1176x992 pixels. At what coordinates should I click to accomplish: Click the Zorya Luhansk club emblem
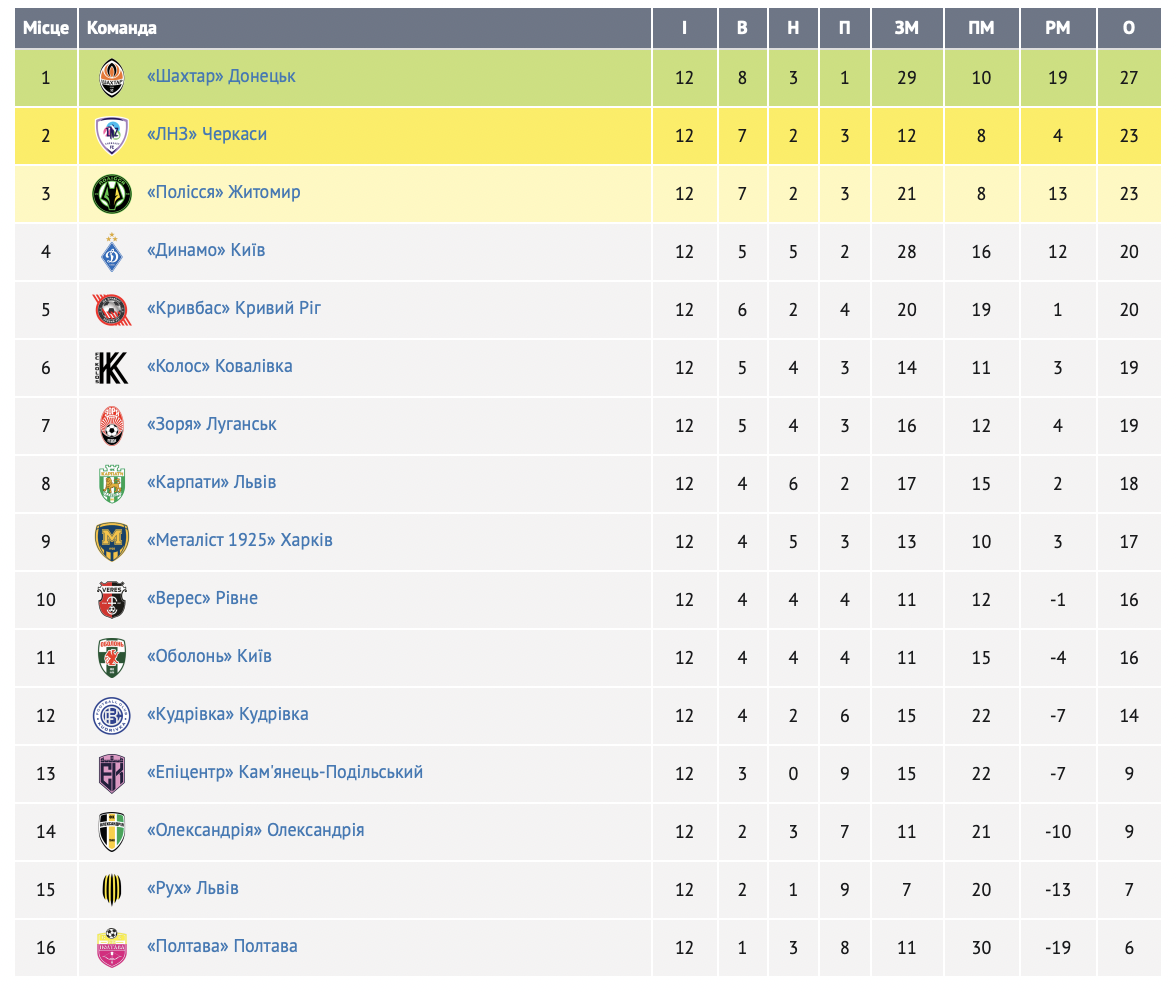(x=111, y=425)
